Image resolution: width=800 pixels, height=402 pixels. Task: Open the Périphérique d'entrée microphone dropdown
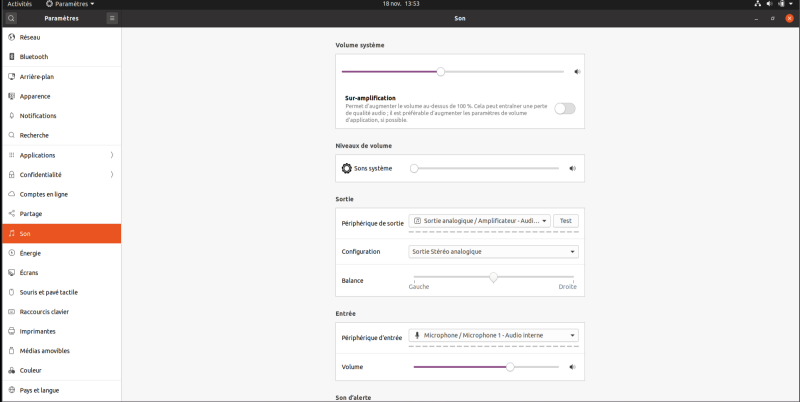point(493,335)
